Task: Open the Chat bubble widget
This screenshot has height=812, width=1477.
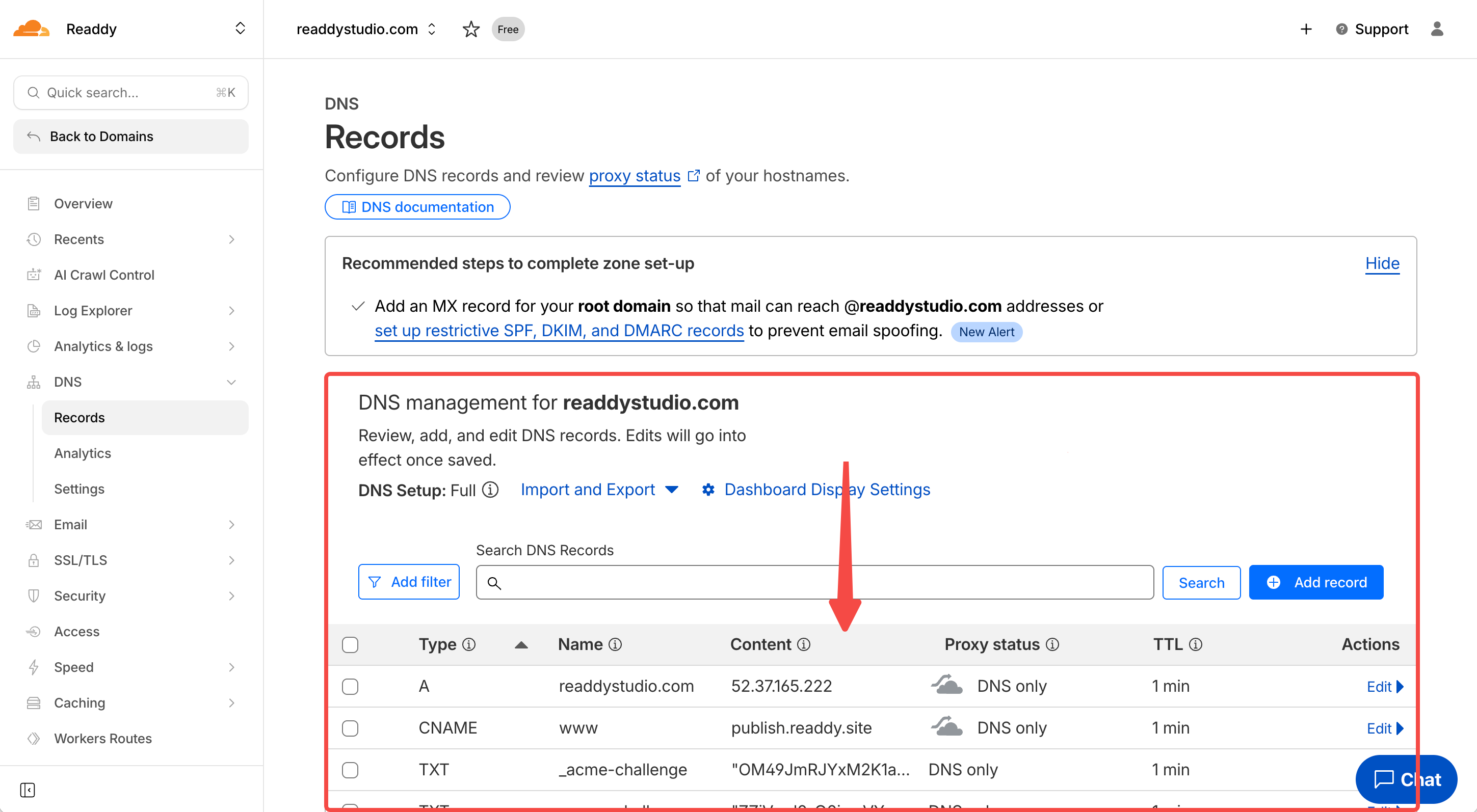Action: click(1406, 779)
